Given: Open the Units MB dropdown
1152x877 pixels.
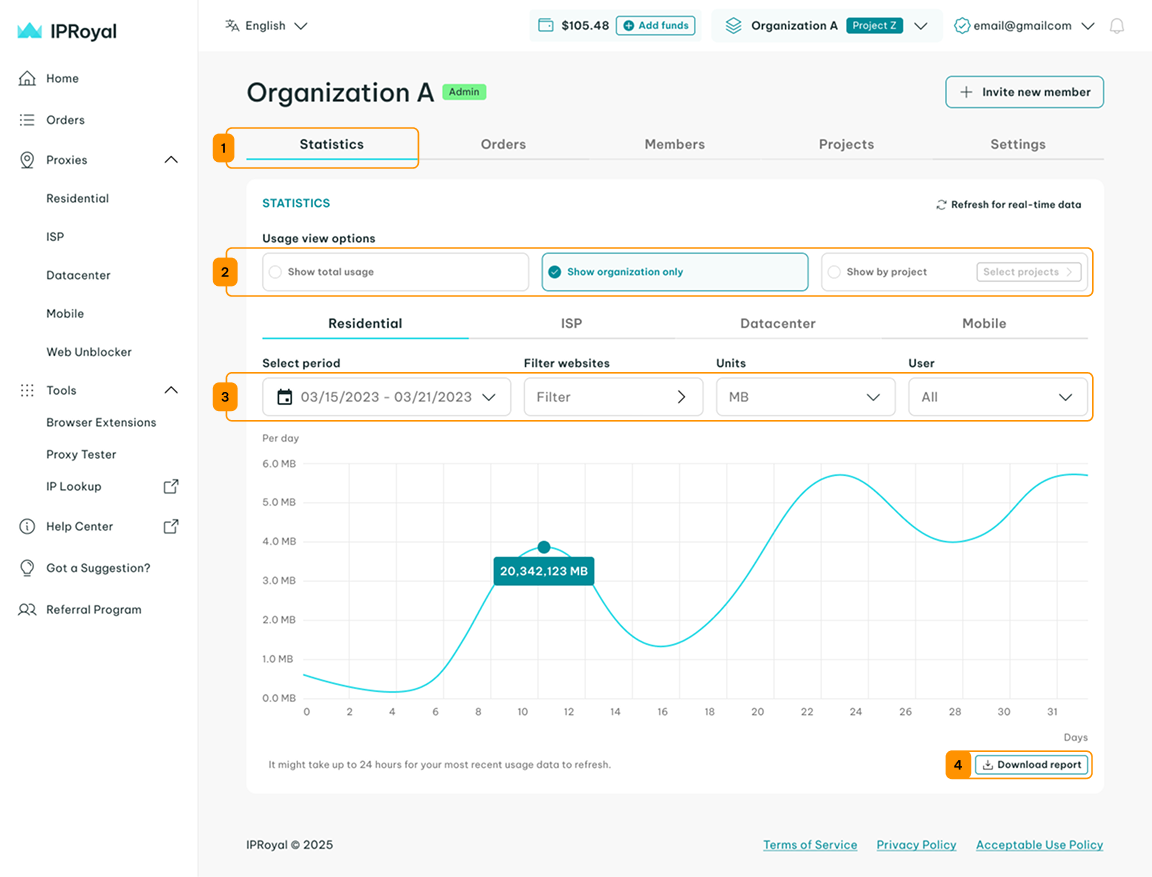Looking at the screenshot, I should [805, 397].
